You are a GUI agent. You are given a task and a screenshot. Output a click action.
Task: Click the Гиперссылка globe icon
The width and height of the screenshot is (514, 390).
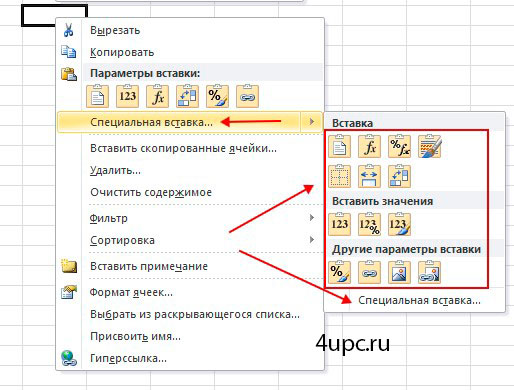[69, 358]
